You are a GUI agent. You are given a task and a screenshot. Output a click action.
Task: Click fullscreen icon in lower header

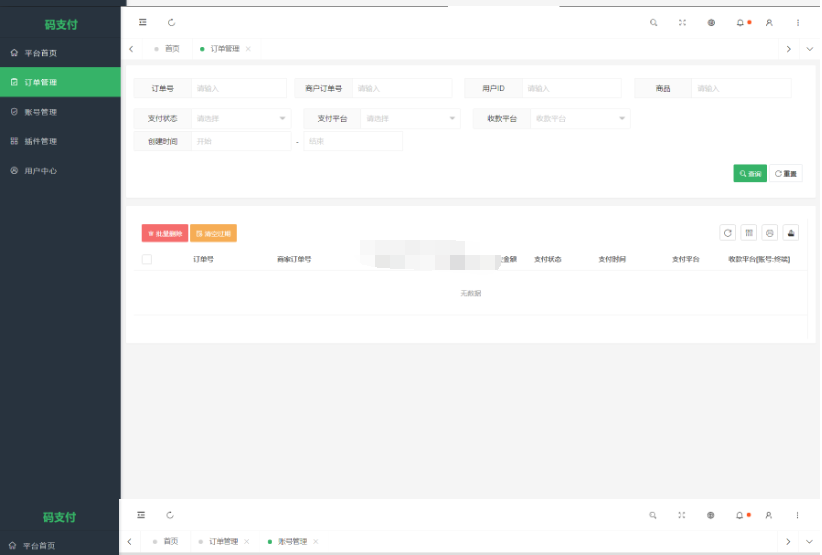pyautogui.click(x=682, y=515)
